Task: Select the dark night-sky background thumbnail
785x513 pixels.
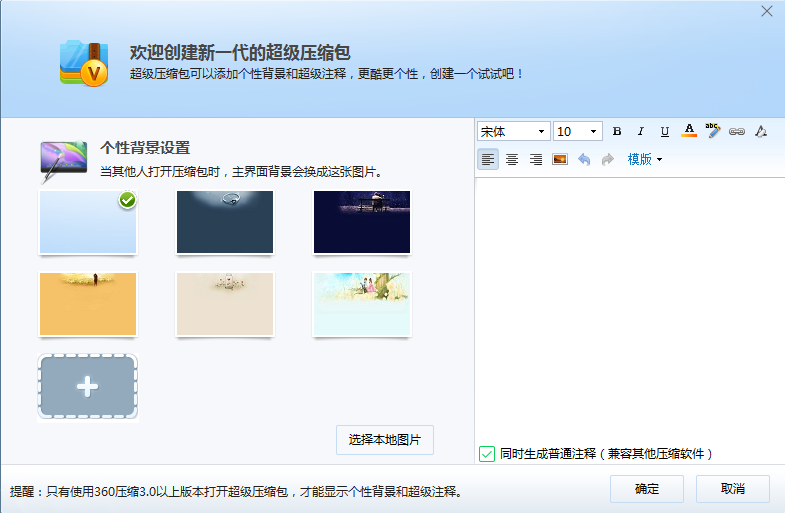Action: 361,222
